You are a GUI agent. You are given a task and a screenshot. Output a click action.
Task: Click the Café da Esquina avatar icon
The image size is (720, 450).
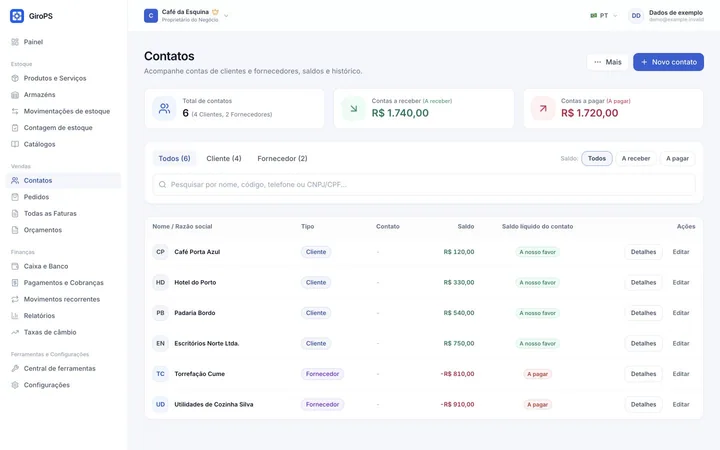(151, 16)
